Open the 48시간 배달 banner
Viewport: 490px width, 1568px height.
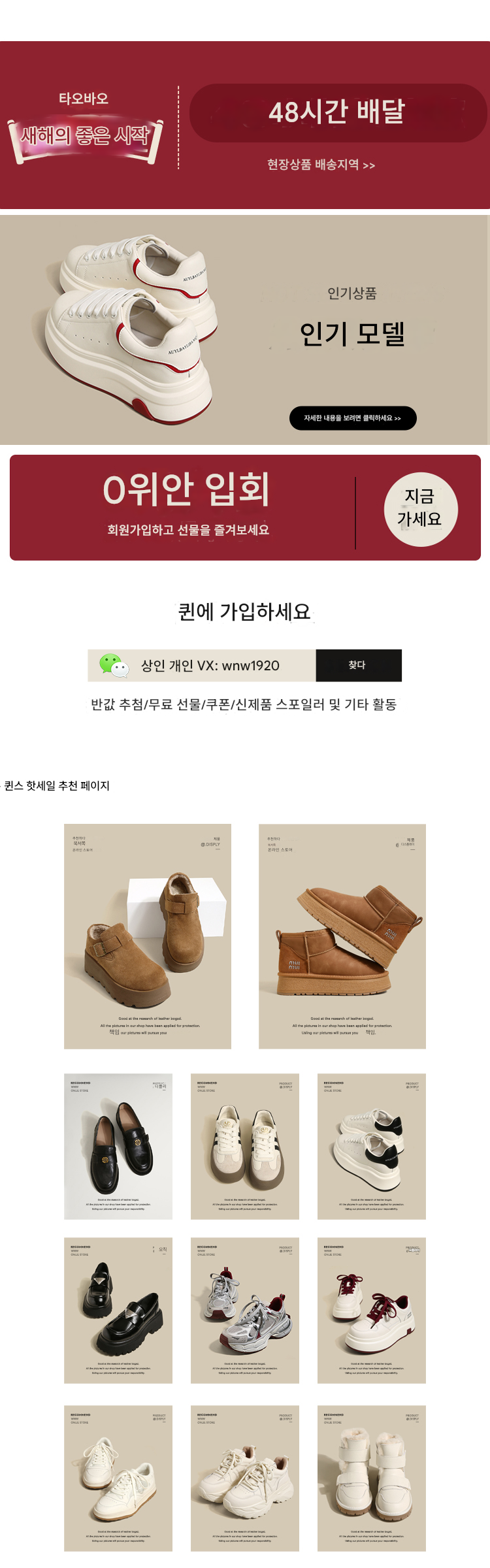(x=337, y=112)
